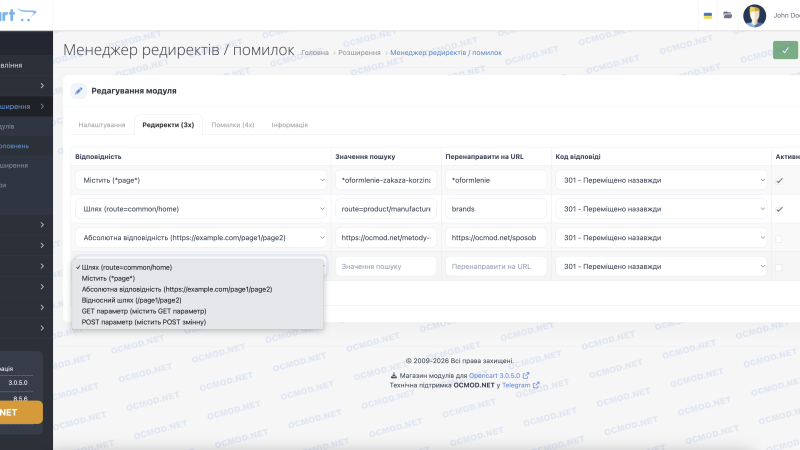Open response code dropdown in ocmod.net/sposob row

[x=661, y=238]
